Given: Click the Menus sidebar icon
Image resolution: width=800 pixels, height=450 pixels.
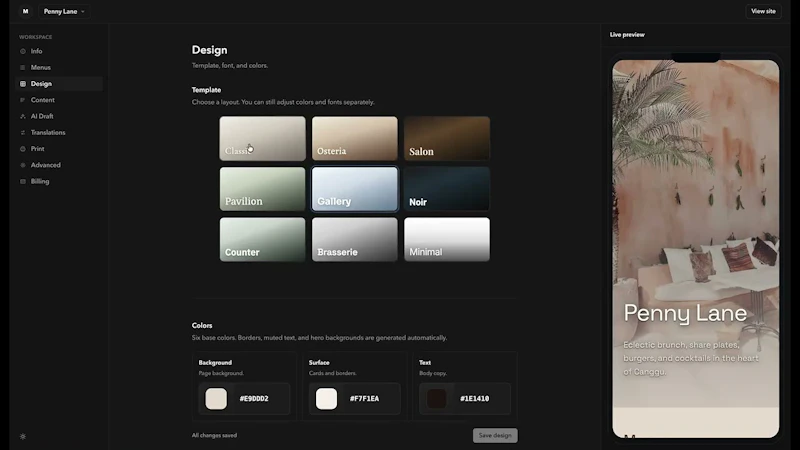Looking at the screenshot, I should (22, 67).
